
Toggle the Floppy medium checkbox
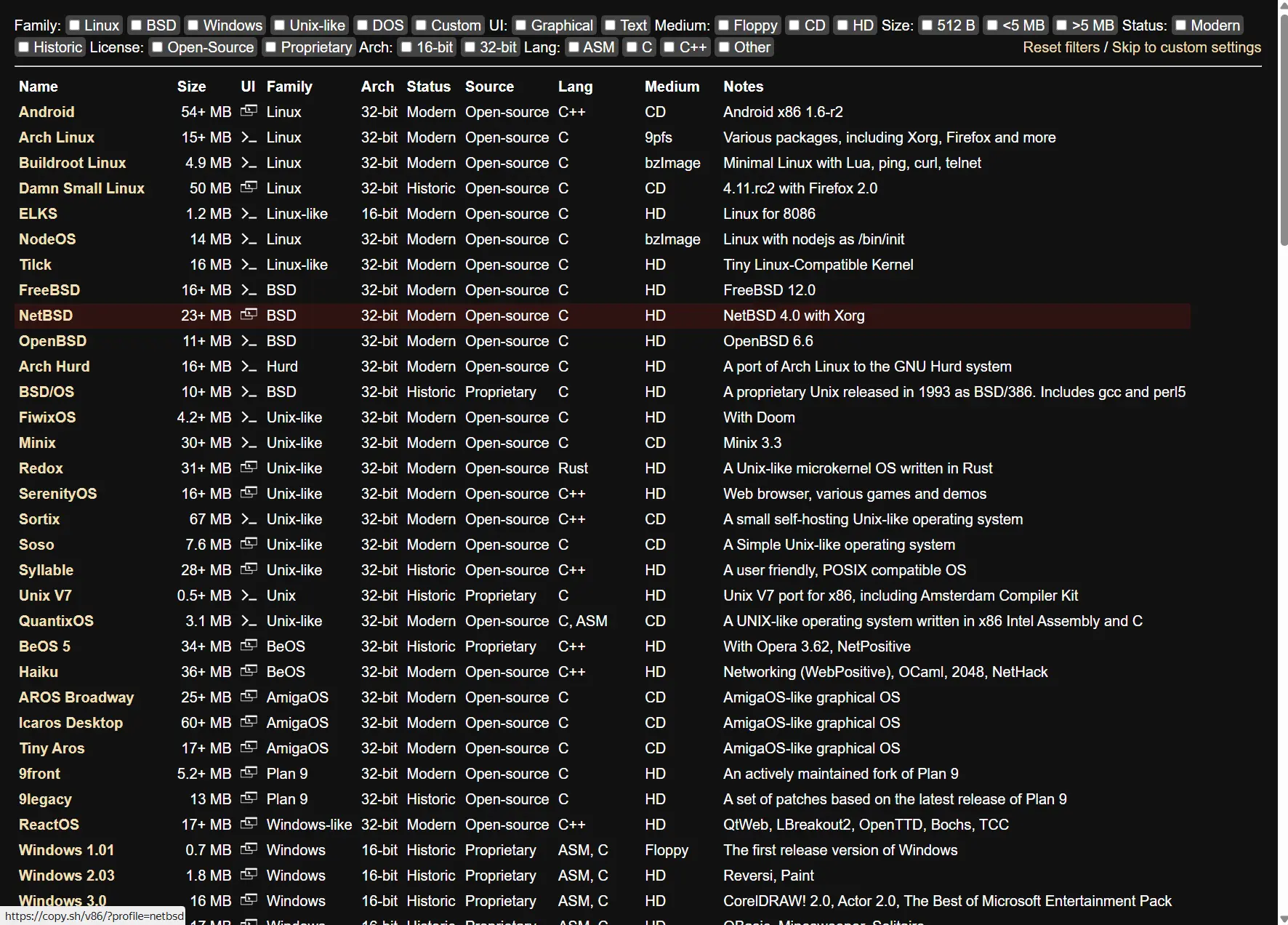pos(723,25)
